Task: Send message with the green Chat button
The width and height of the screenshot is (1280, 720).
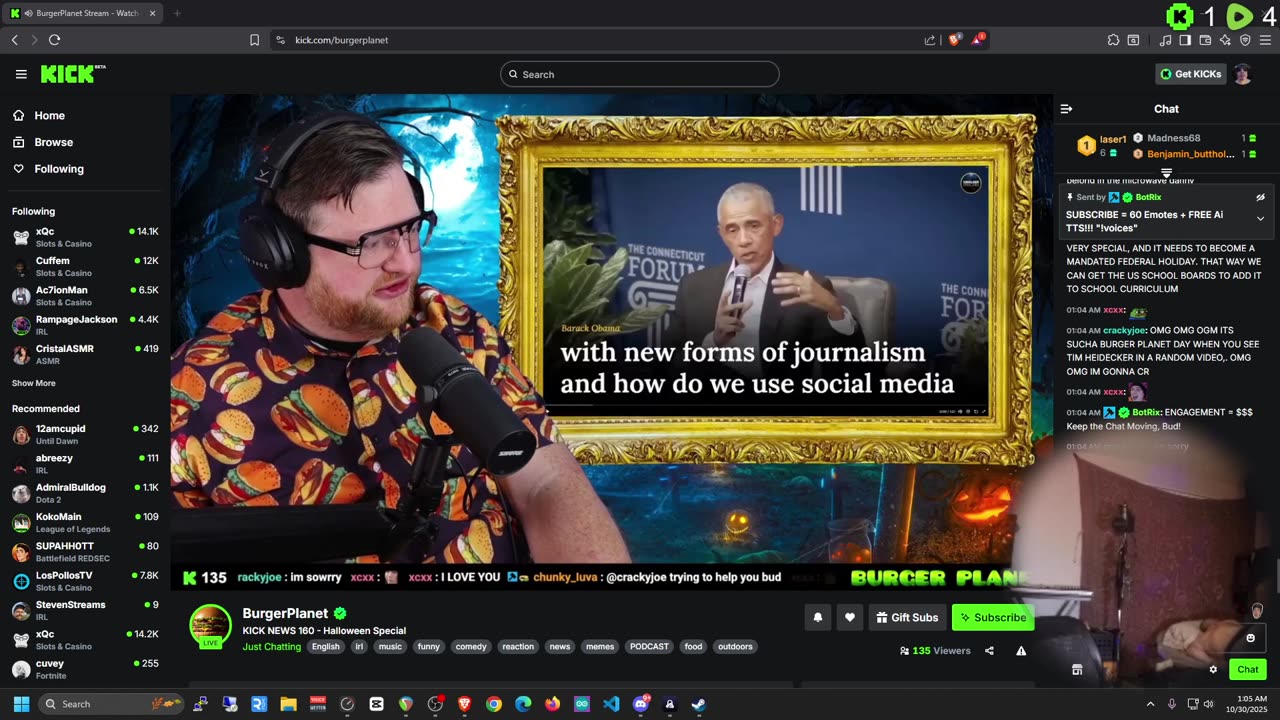Action: pyautogui.click(x=1248, y=670)
